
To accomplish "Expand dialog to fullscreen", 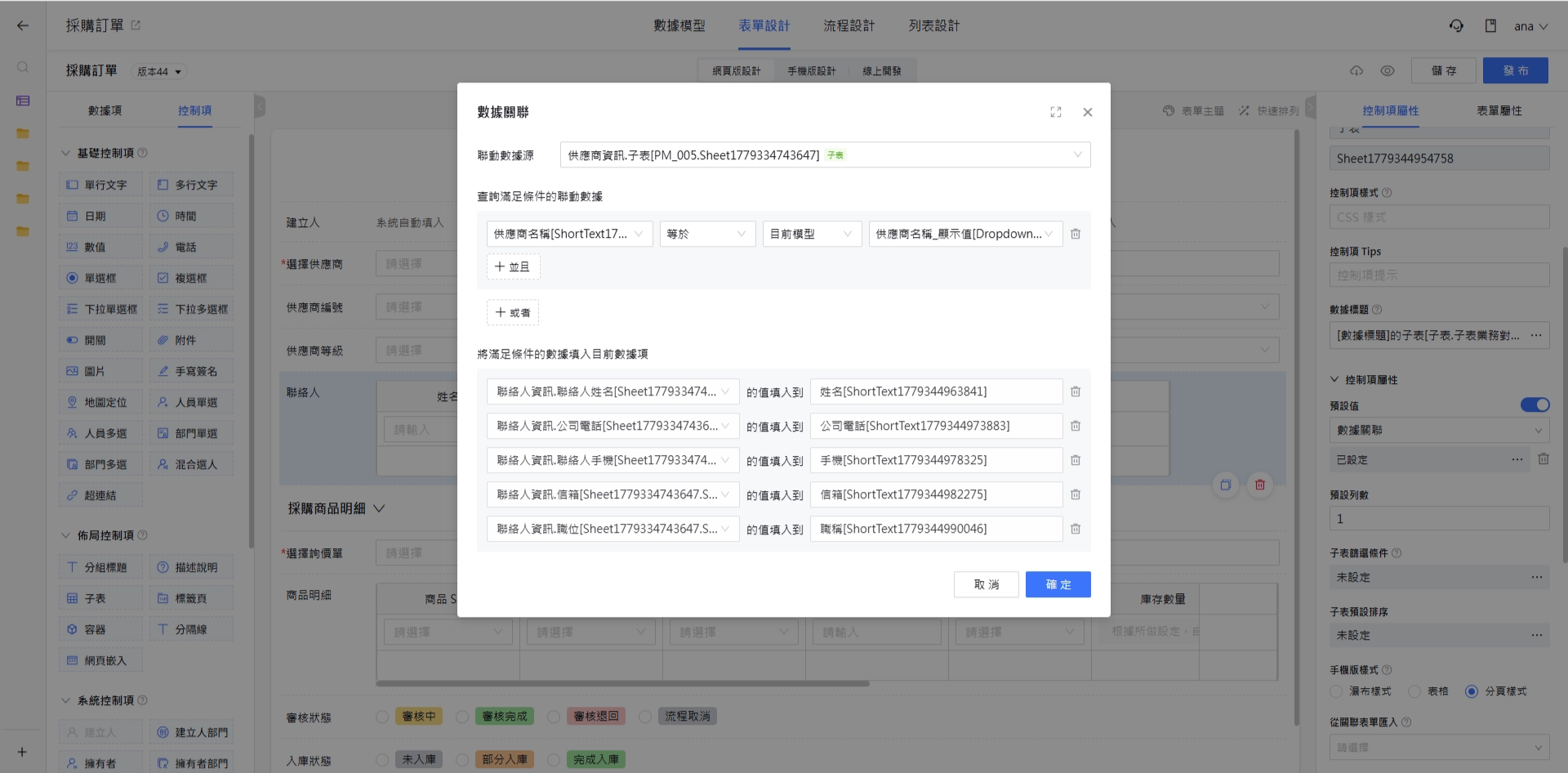I will tap(1056, 112).
